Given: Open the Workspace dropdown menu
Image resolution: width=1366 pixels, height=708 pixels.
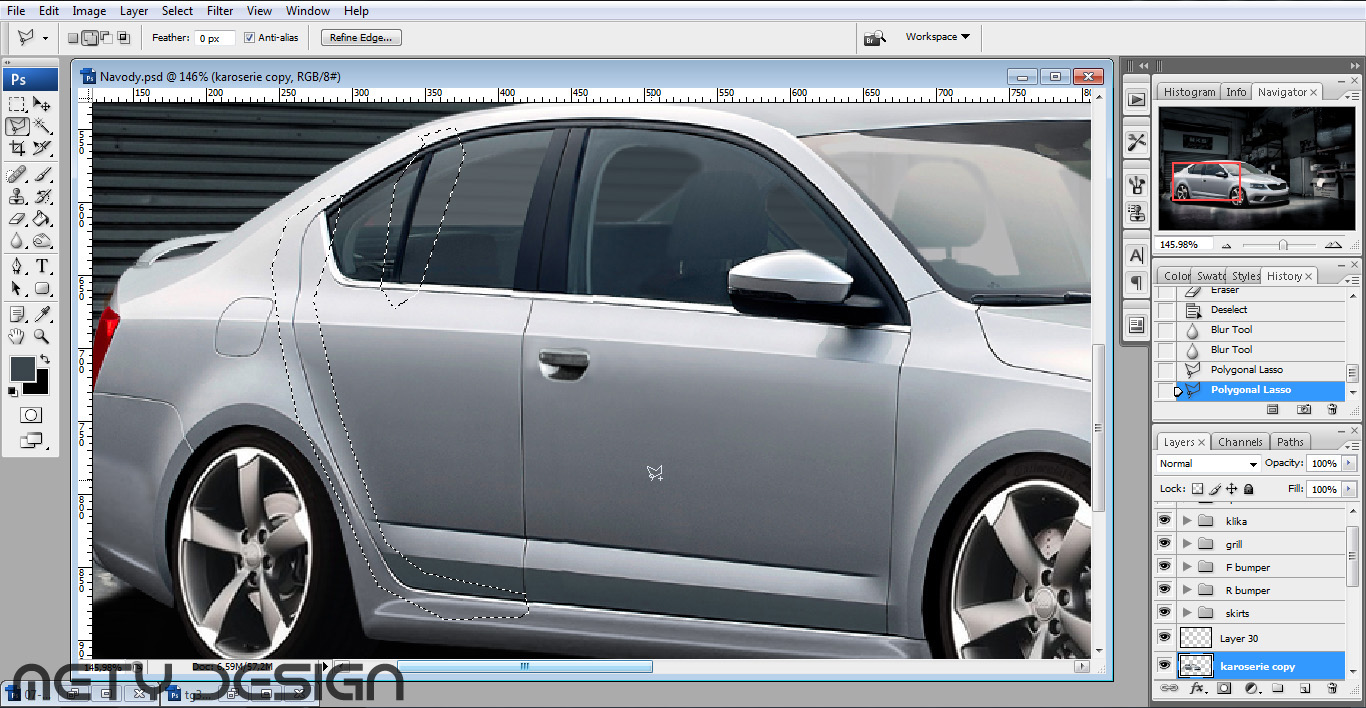Looking at the screenshot, I should click(x=938, y=37).
